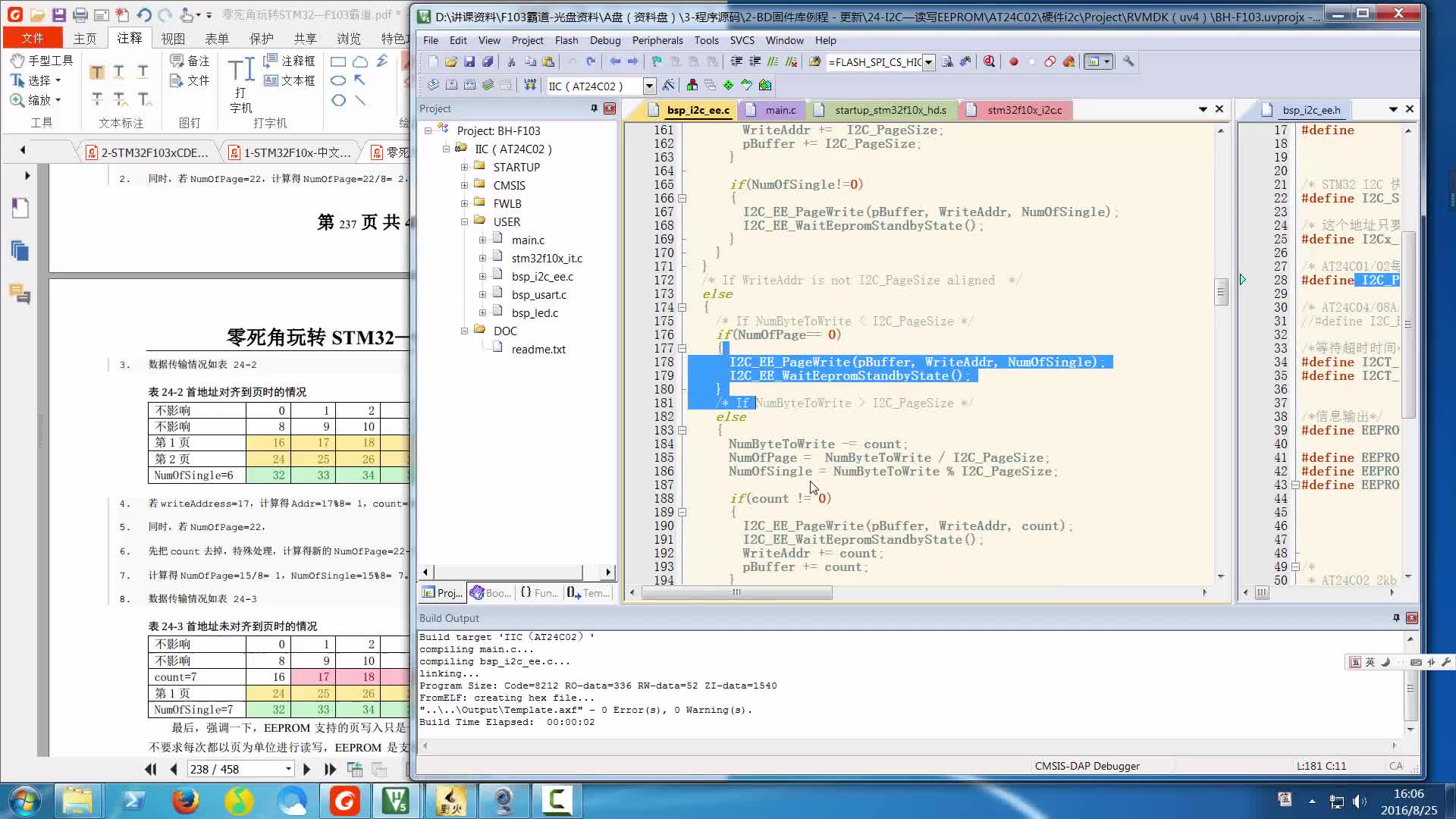The image size is (1456, 819).
Task: Select the Hand tool in Foxit ribbon
Action: (42, 61)
